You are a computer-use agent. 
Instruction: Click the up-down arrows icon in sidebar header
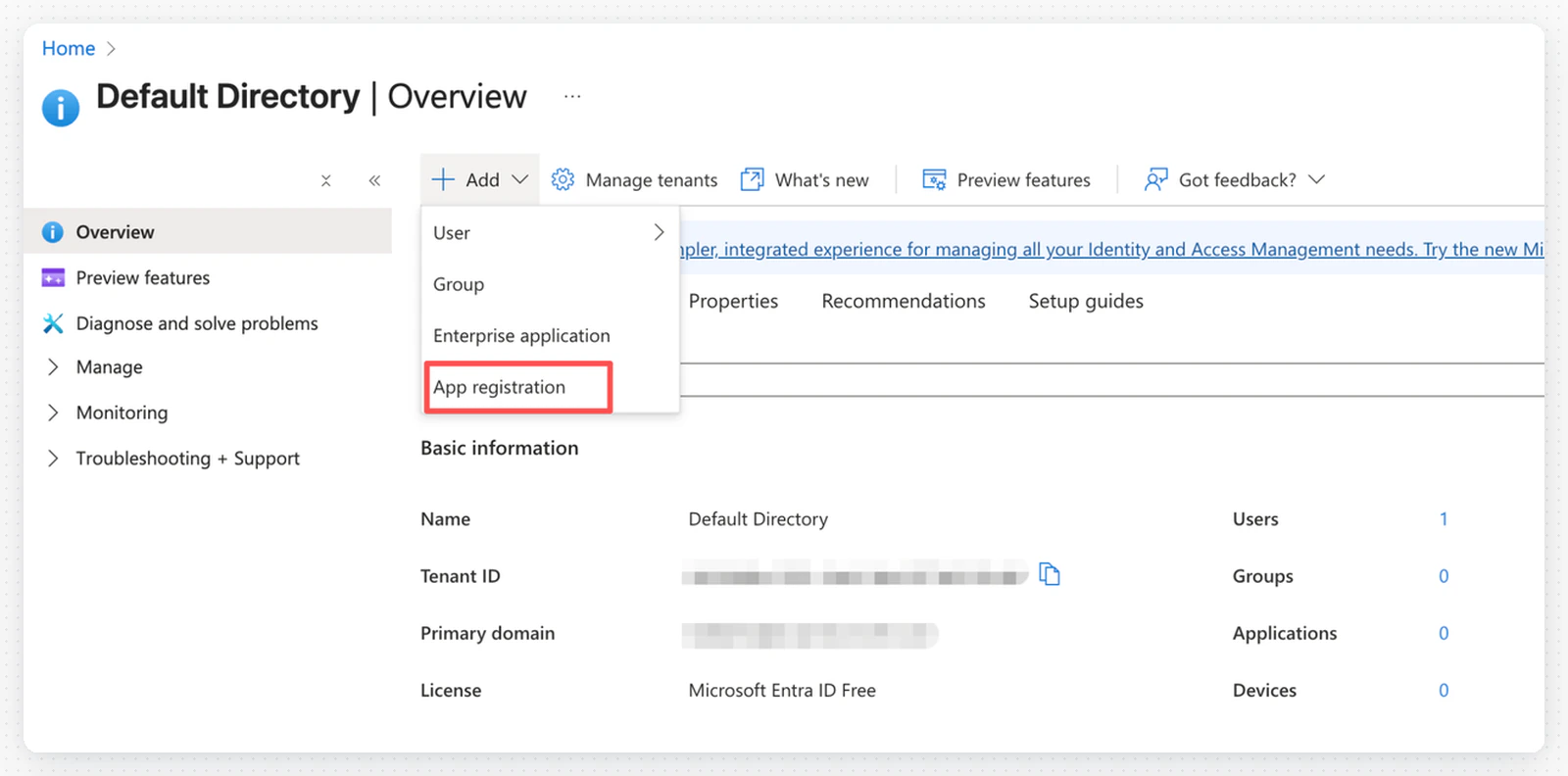325,180
